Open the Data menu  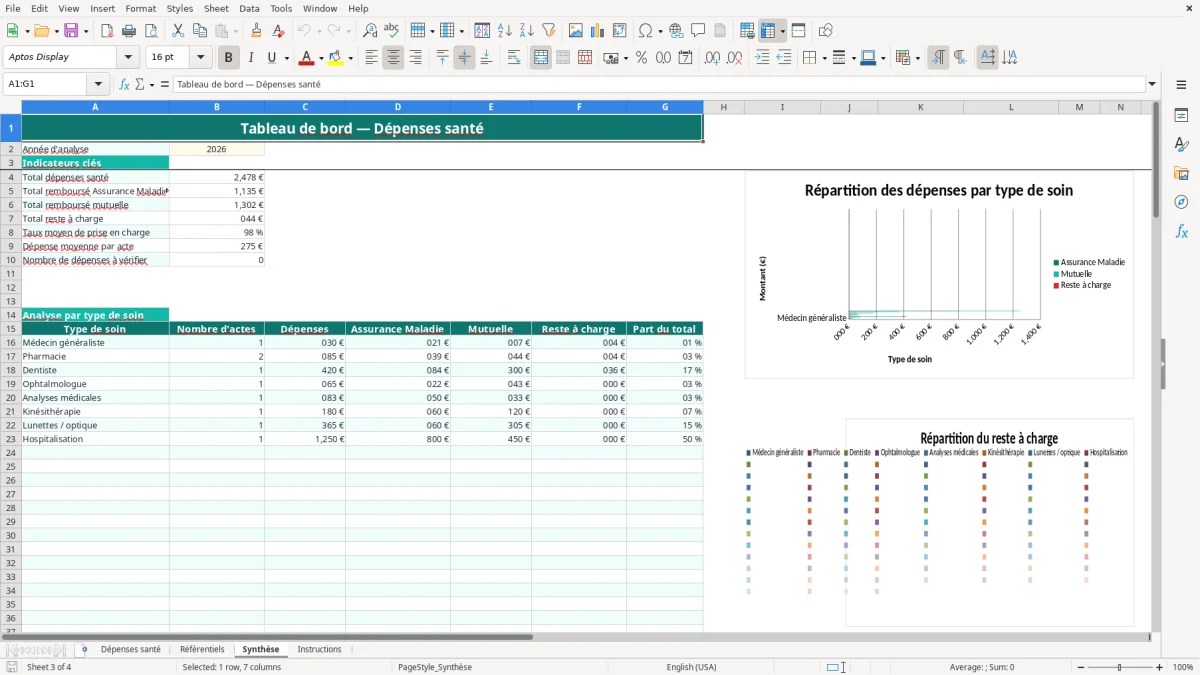[x=249, y=8]
